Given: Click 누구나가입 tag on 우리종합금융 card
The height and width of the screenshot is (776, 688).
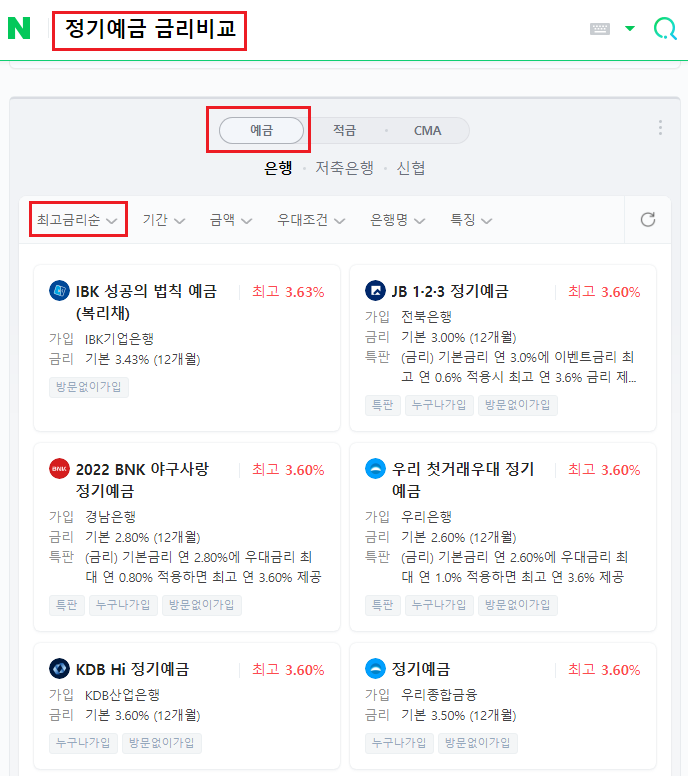Looking at the screenshot, I should (399, 743).
